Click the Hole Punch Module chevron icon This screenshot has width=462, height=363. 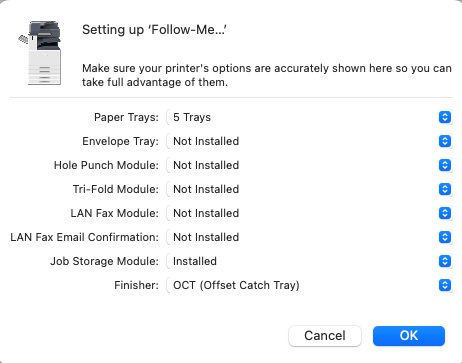point(445,165)
